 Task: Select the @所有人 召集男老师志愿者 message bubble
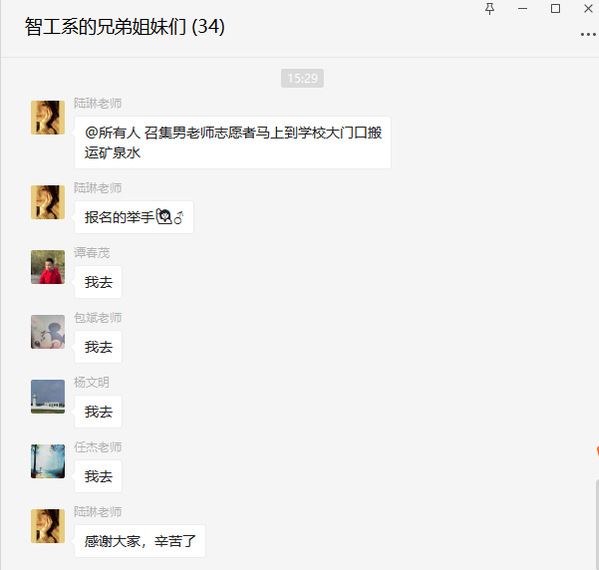point(233,142)
